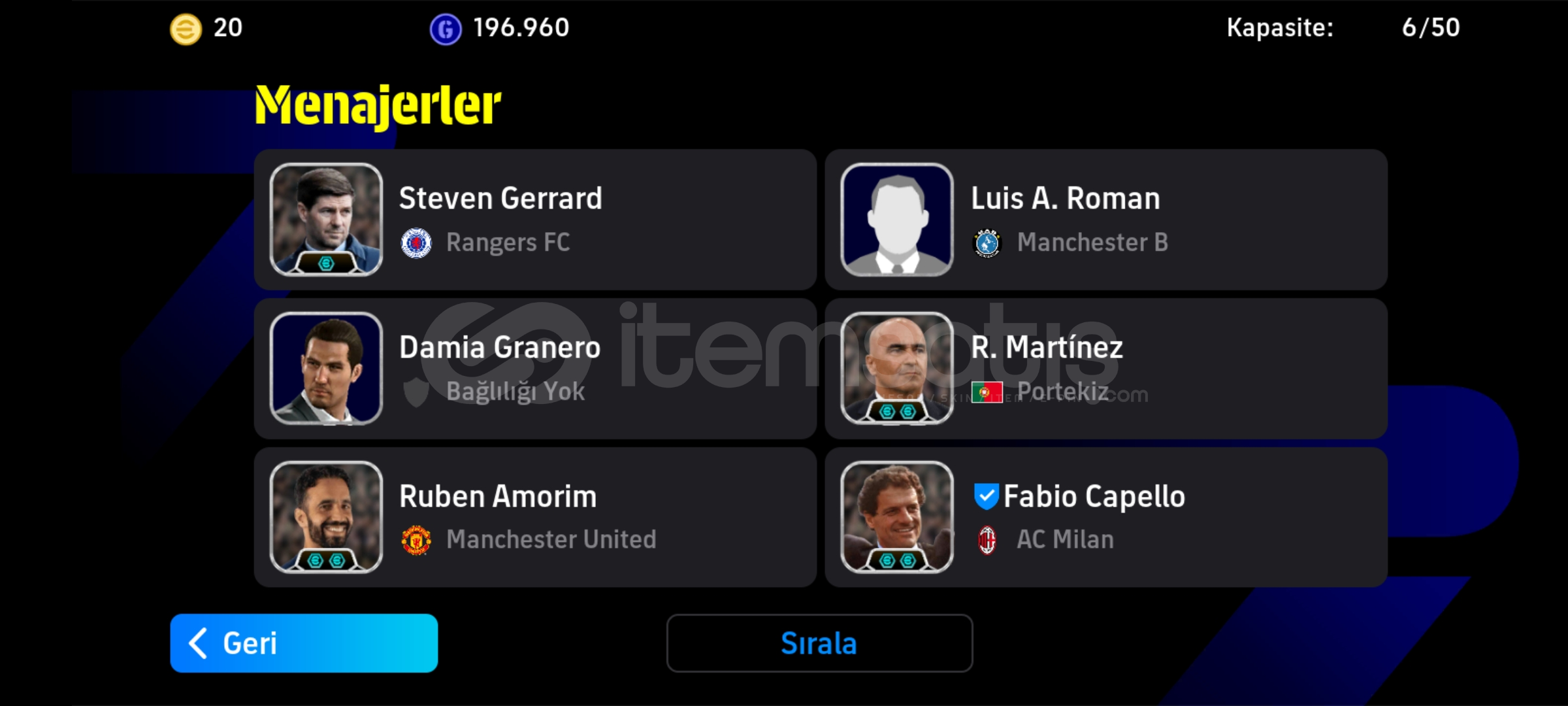Click the grey shield icon beside Bağlılığı Yok
The image size is (1568, 706).
[416, 392]
